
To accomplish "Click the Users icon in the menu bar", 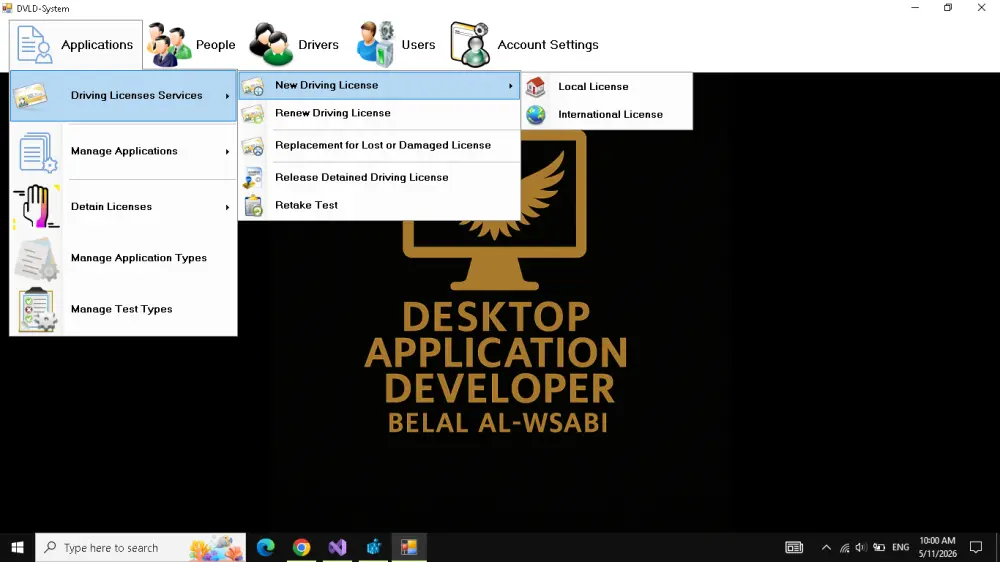I will point(376,44).
